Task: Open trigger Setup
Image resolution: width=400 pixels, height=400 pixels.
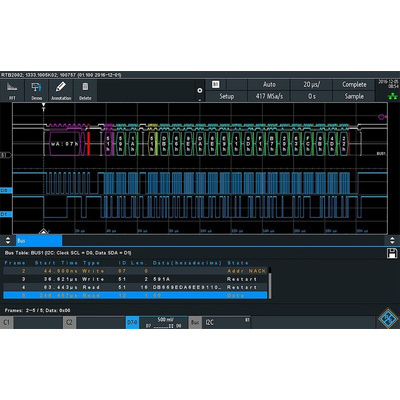Action: 226,96
